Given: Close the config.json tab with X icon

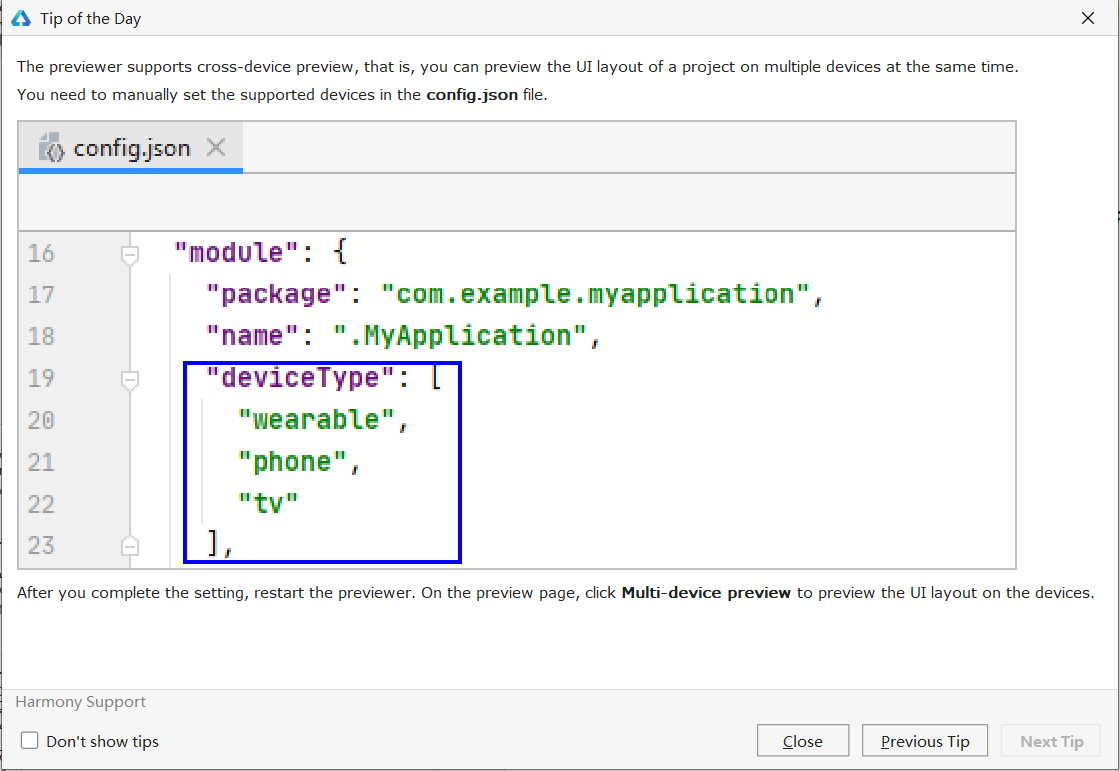Looking at the screenshot, I should pyautogui.click(x=216, y=147).
